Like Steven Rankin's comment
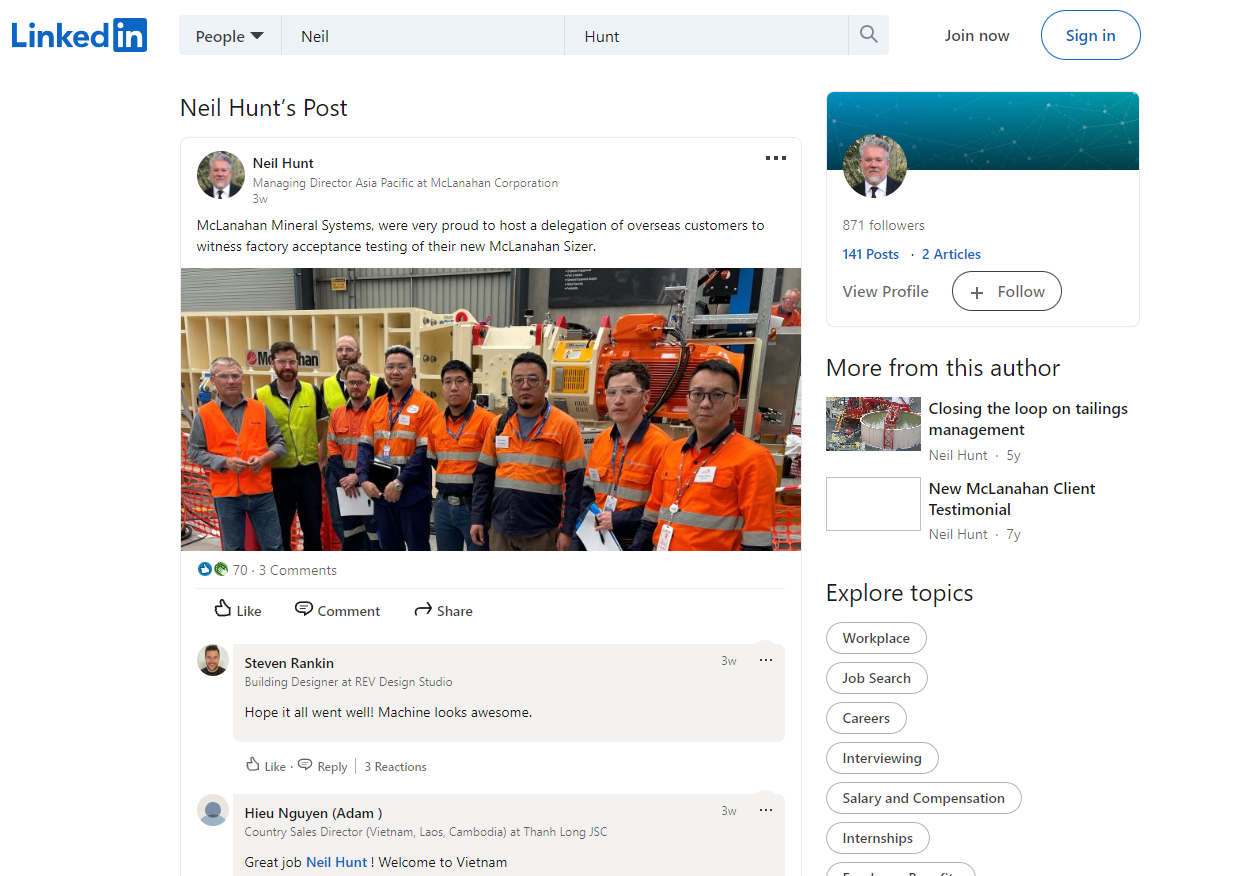 click(x=266, y=766)
